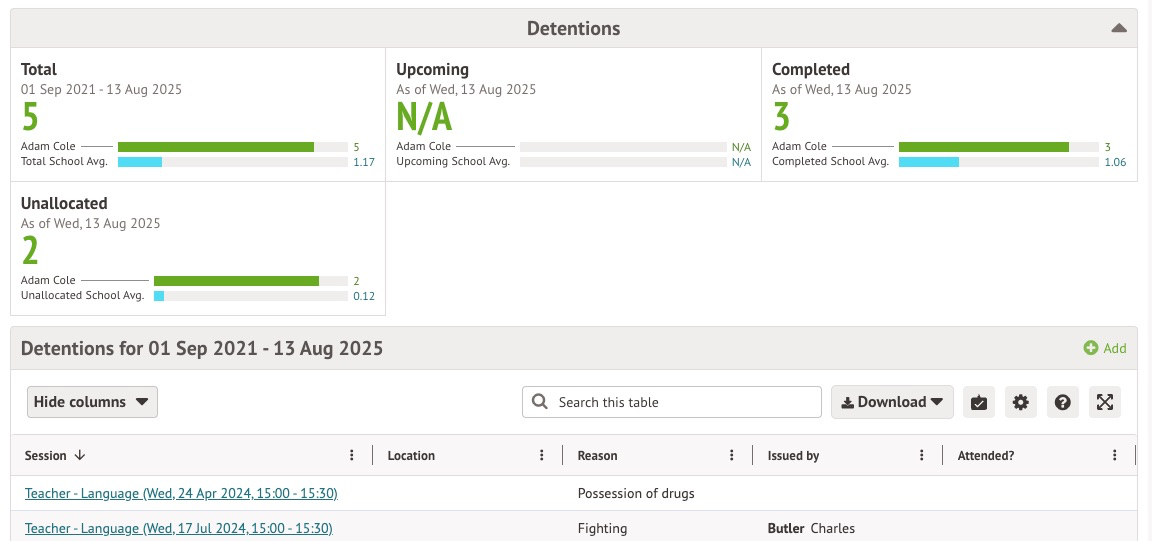The width and height of the screenshot is (1152, 541).
Task: Click Adam Cole's Total green bar
Action: (x=216, y=147)
